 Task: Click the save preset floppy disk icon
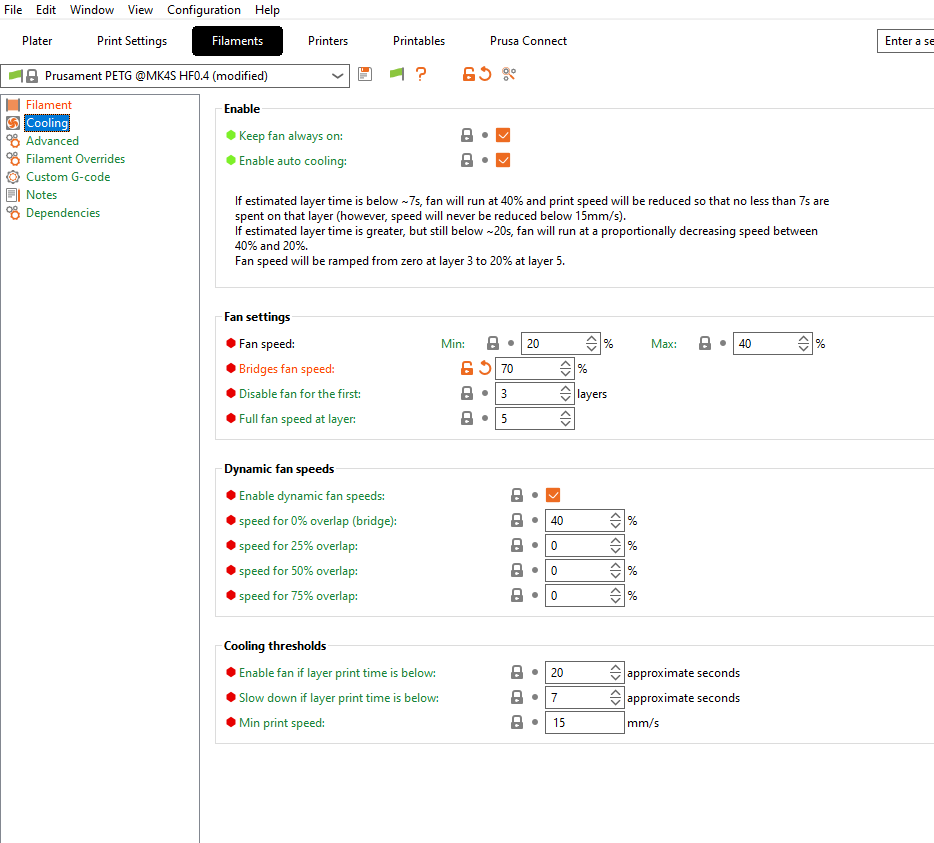click(365, 74)
